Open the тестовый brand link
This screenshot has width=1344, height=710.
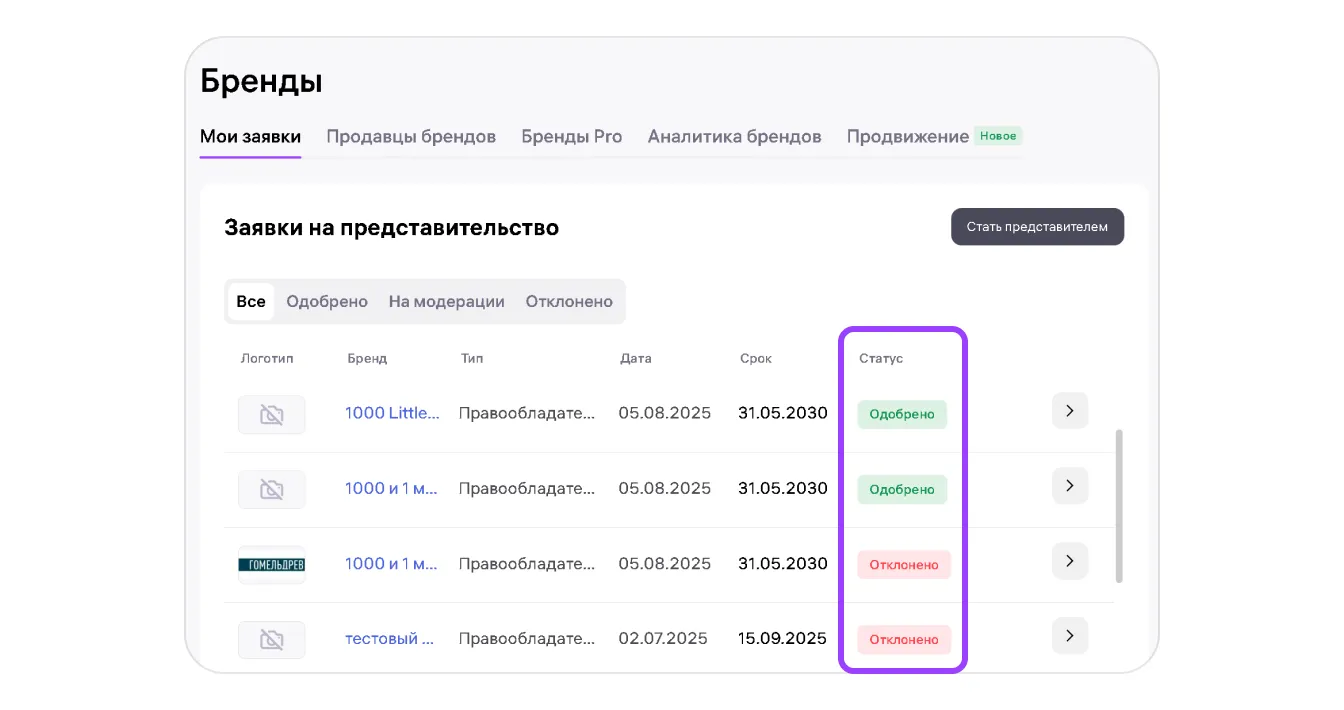[x=389, y=638]
